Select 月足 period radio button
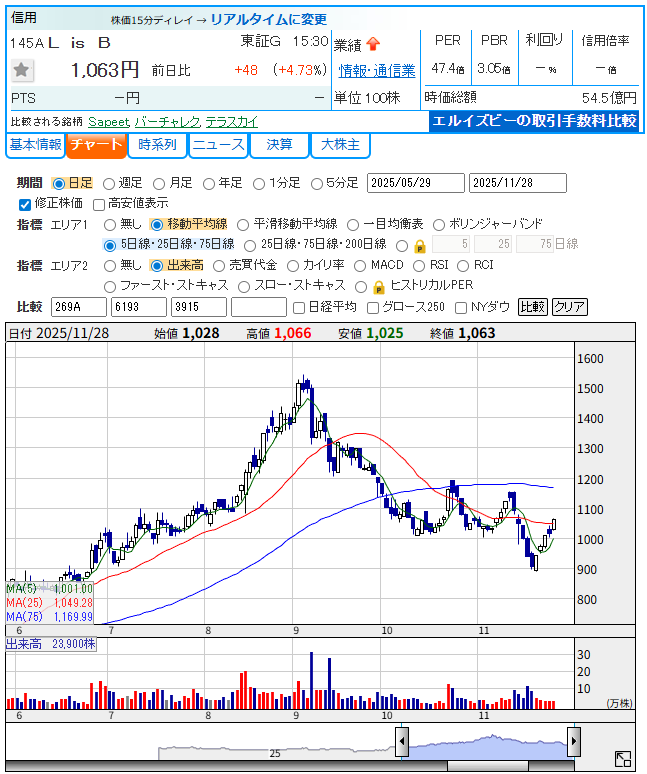 click(159, 184)
